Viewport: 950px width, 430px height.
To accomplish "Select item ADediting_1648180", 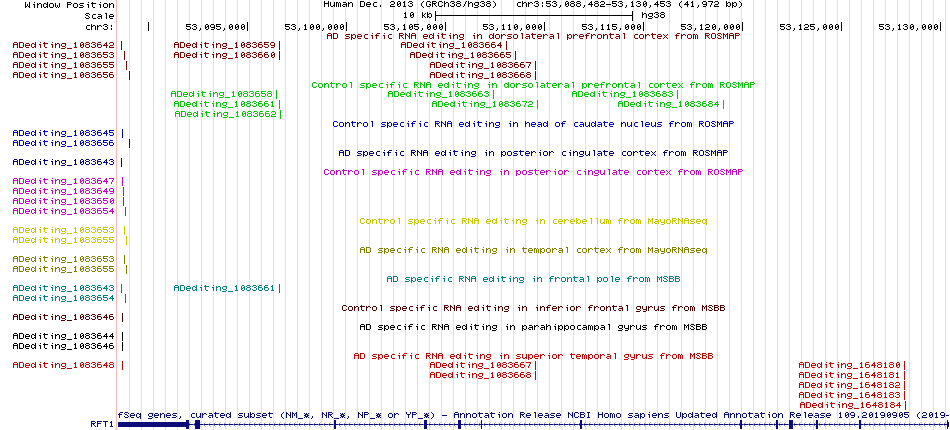I will [850, 365].
